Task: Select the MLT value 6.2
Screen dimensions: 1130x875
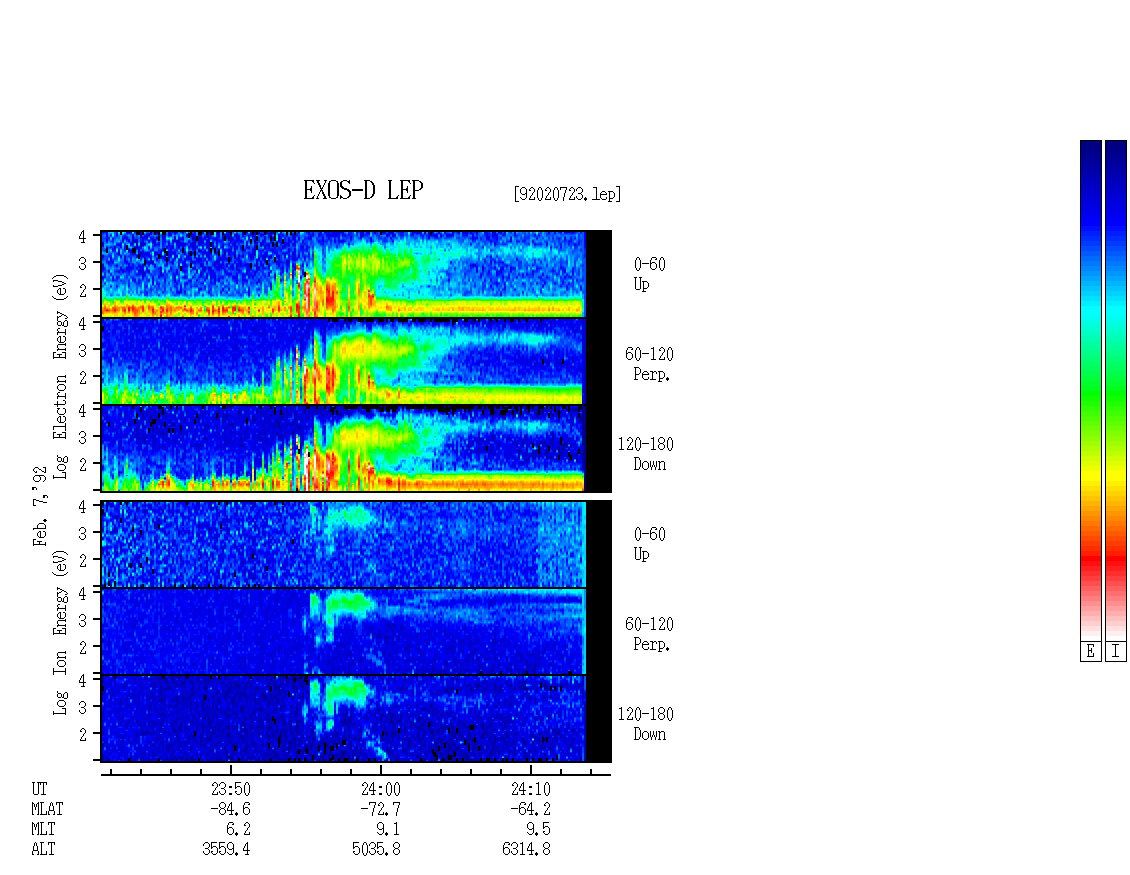Action: point(239,830)
